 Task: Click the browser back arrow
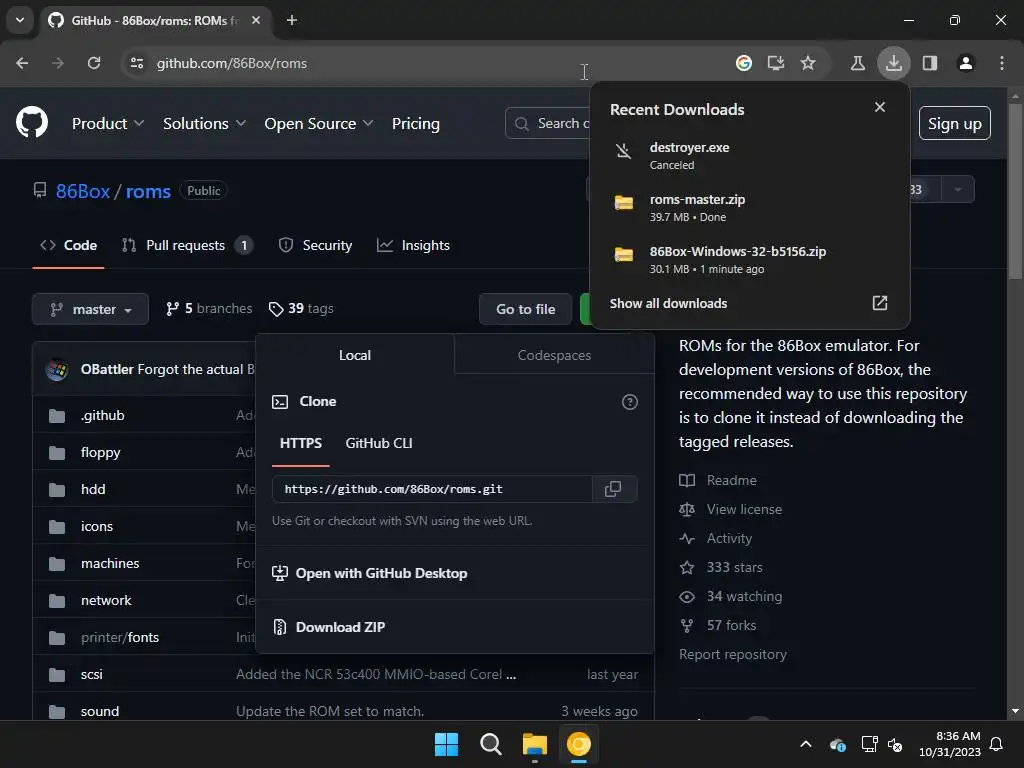pos(22,63)
